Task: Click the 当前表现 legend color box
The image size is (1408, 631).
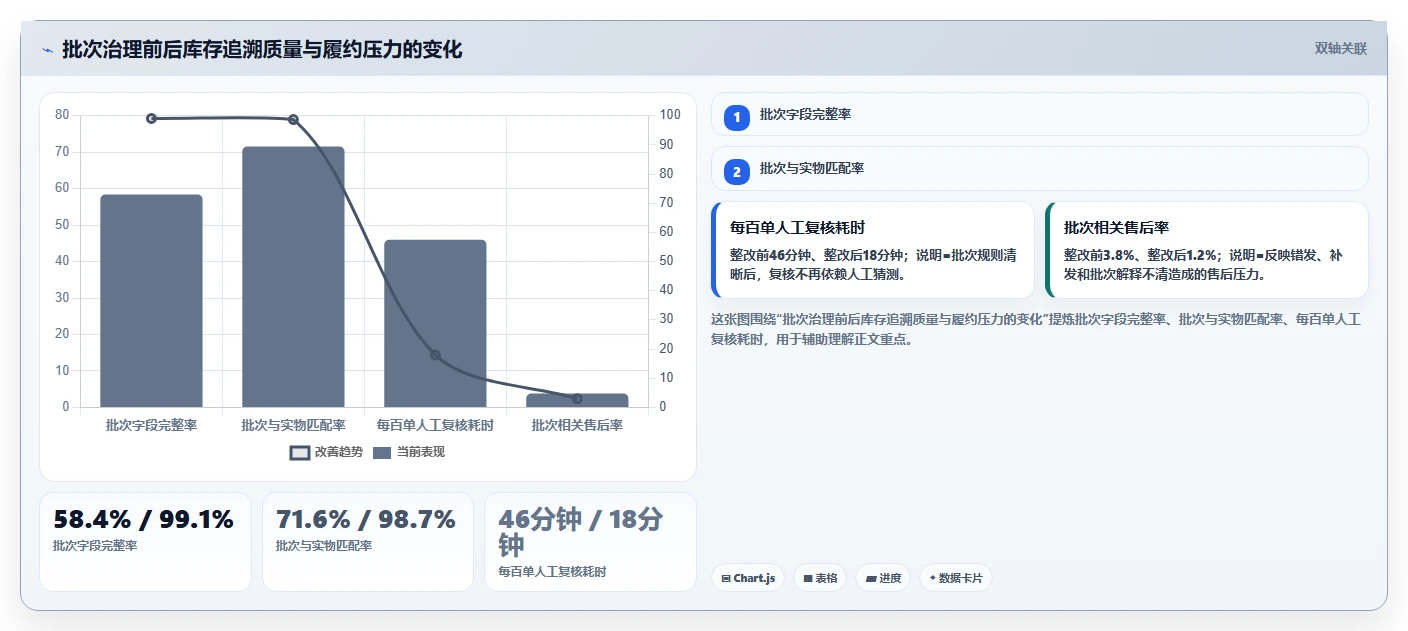Action: (382, 453)
